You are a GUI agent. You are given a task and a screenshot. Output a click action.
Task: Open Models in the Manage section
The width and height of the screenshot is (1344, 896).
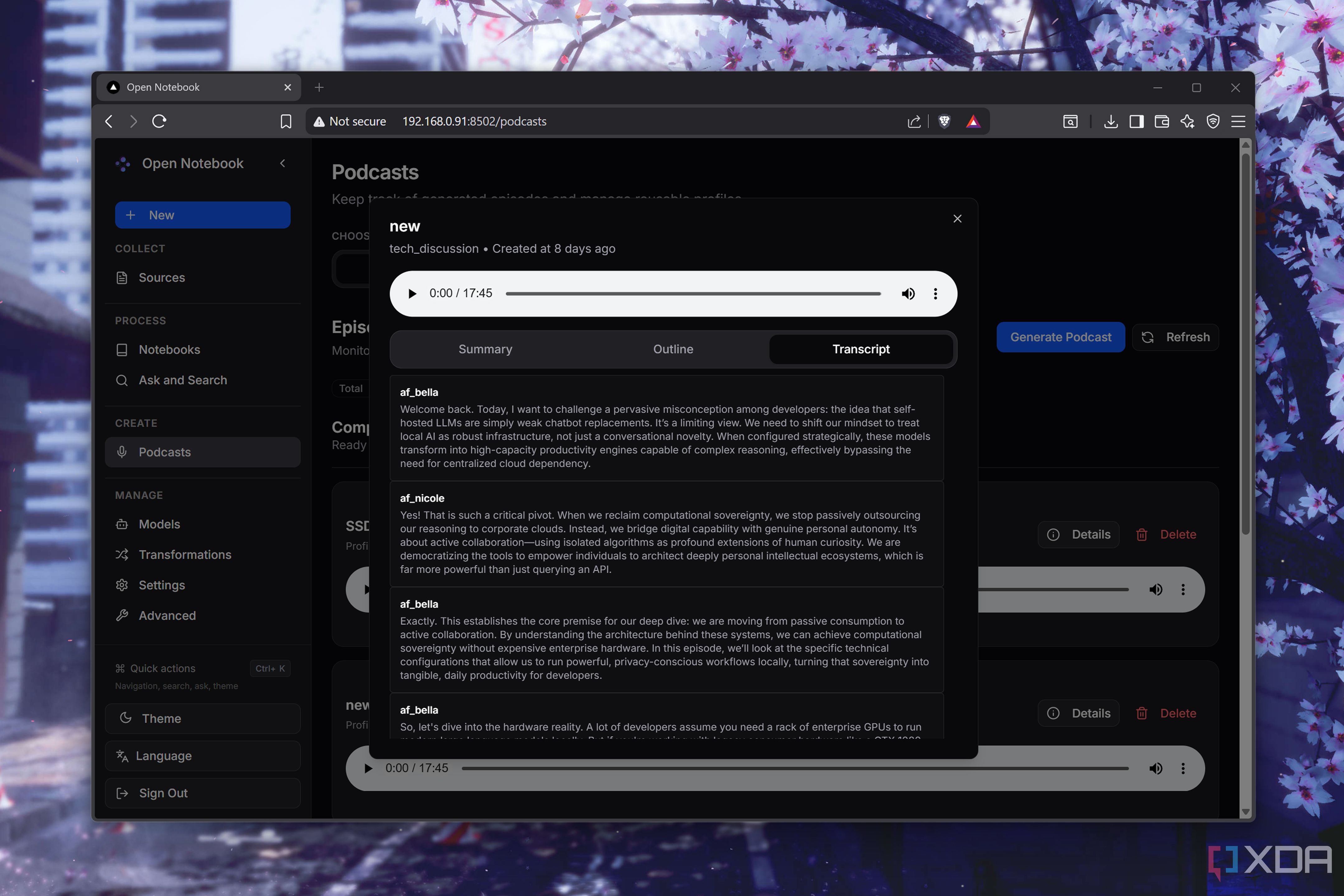[x=203, y=524]
